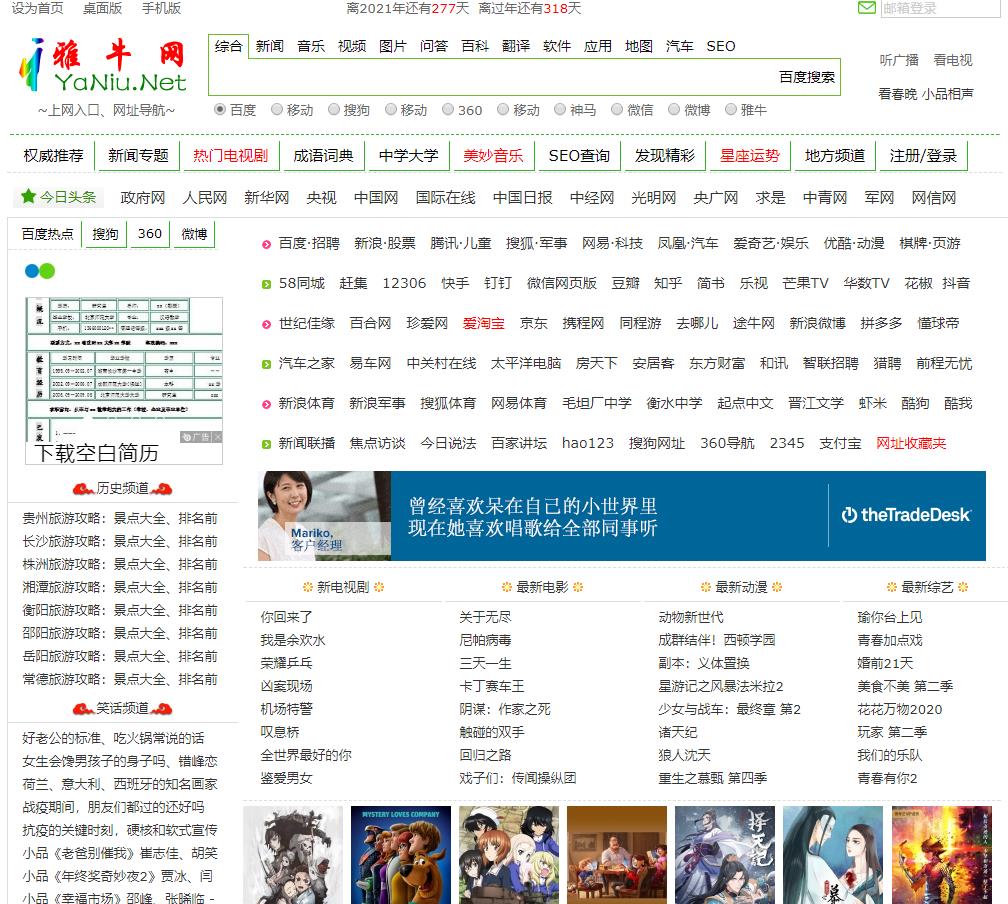Switch to the 地图 search tab

(x=639, y=46)
